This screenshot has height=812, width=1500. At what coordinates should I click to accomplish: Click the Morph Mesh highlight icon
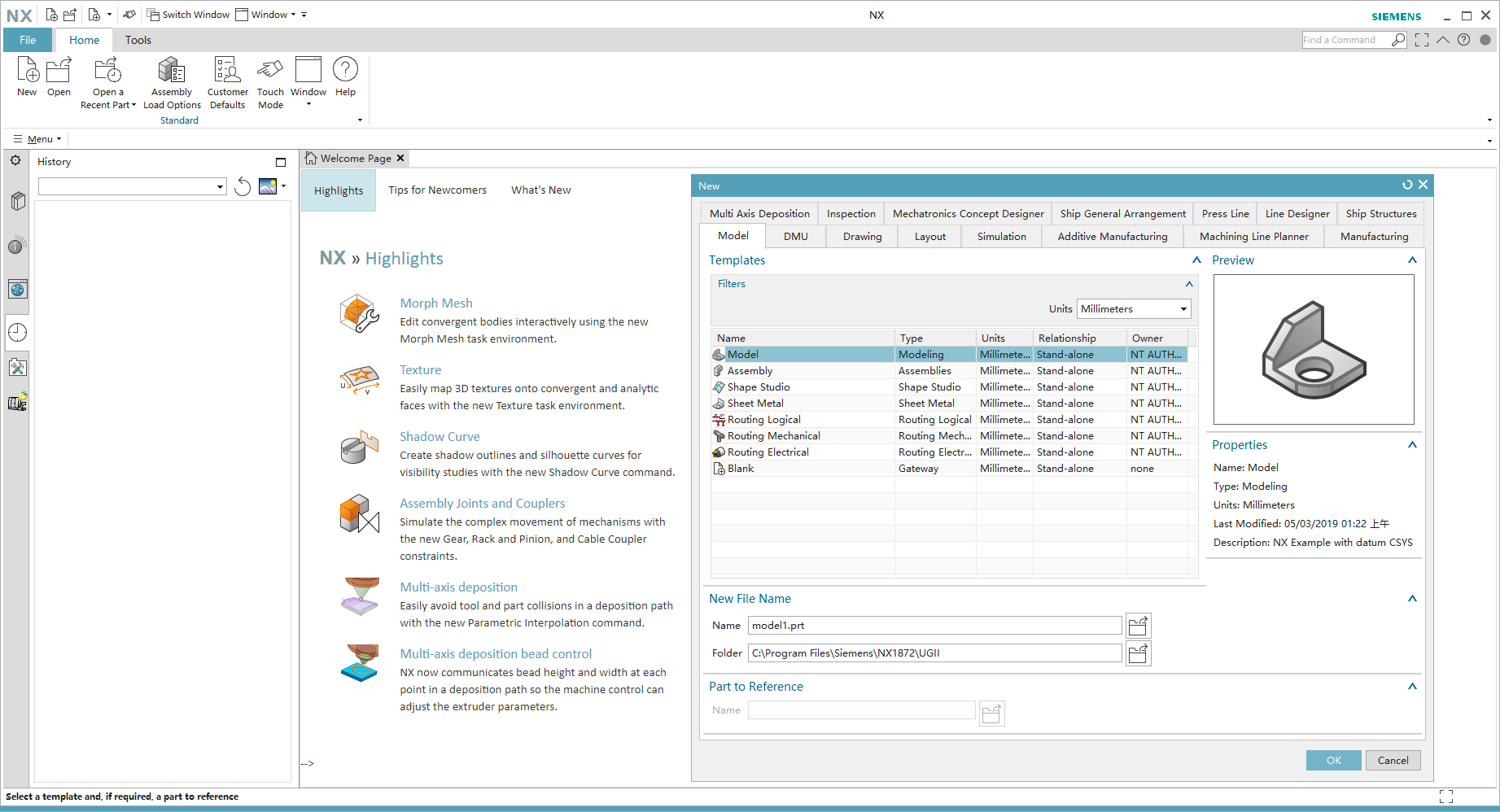point(359,315)
